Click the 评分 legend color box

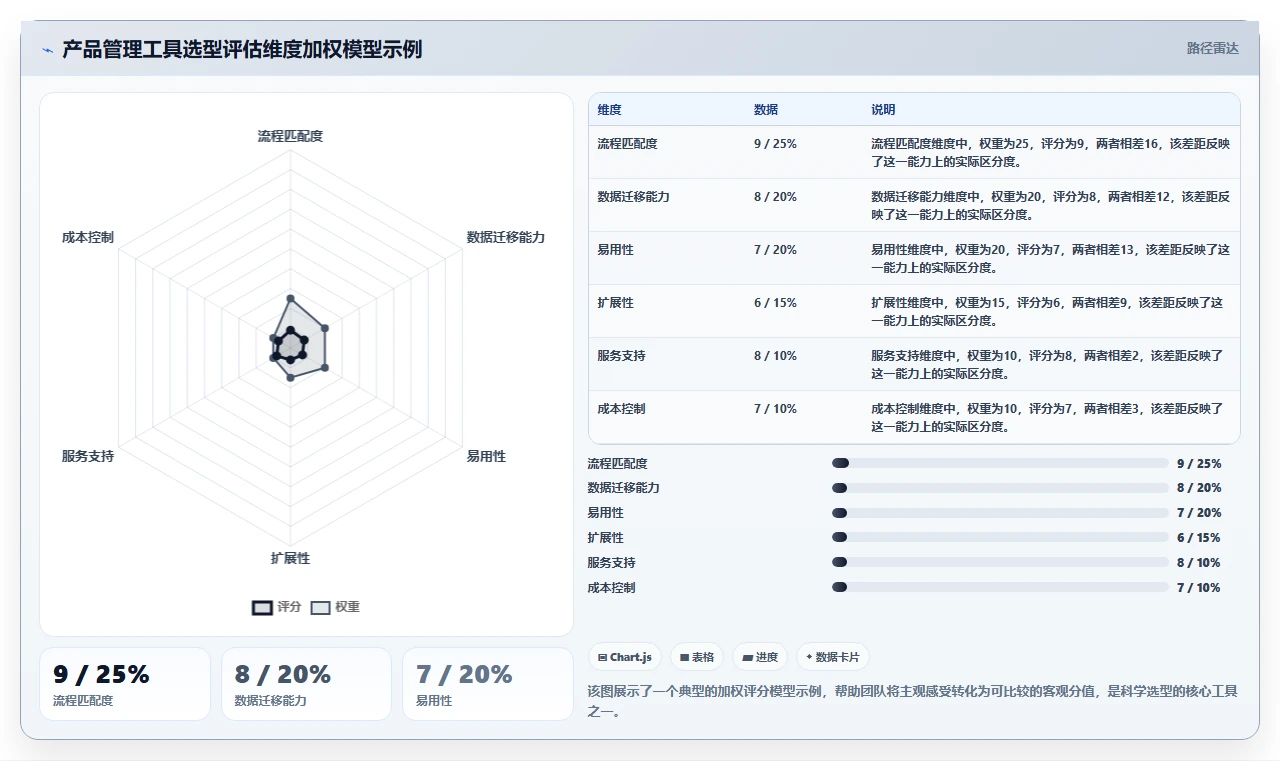pos(262,607)
